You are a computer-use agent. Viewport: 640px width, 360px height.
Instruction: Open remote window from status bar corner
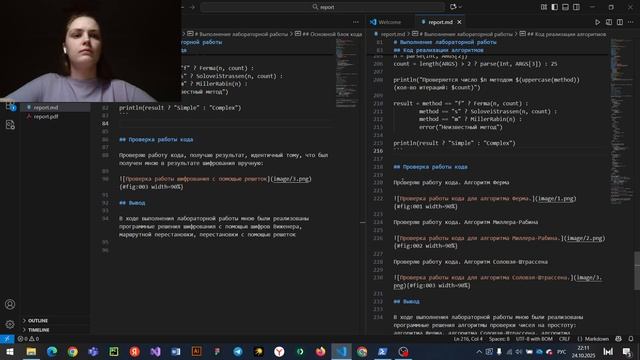tap(7, 339)
